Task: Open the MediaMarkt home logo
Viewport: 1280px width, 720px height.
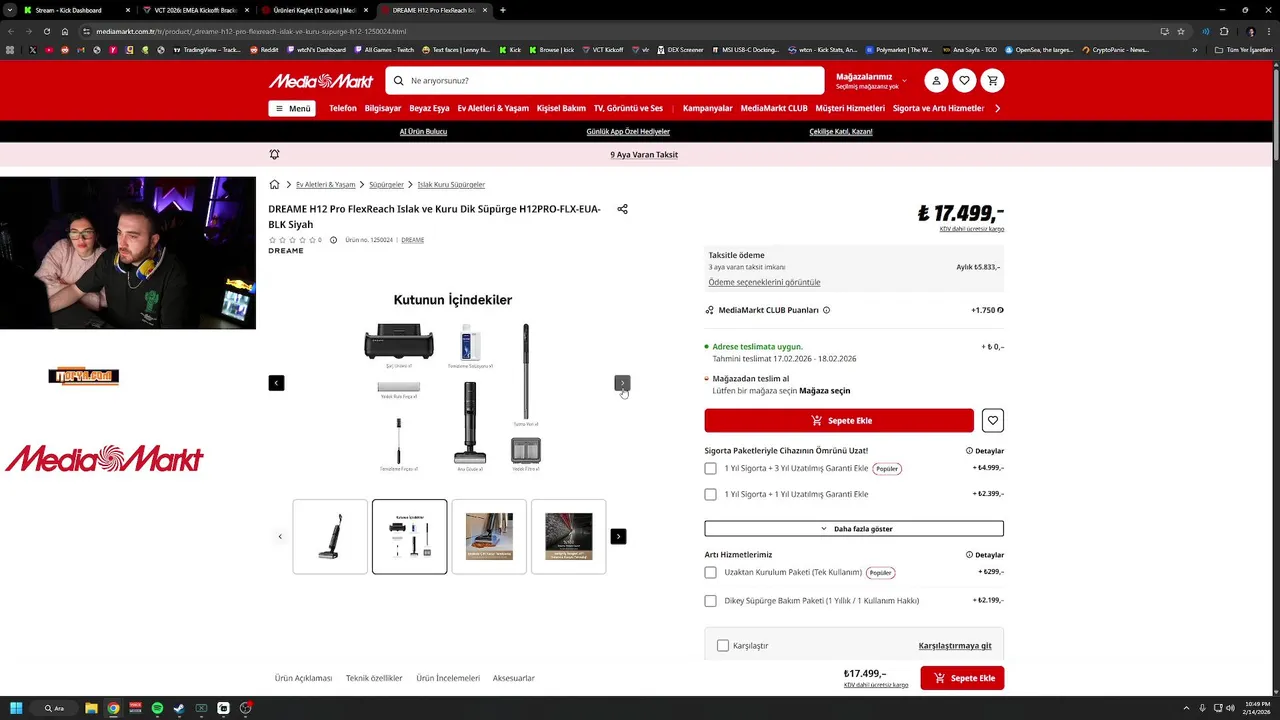Action: 320,81
